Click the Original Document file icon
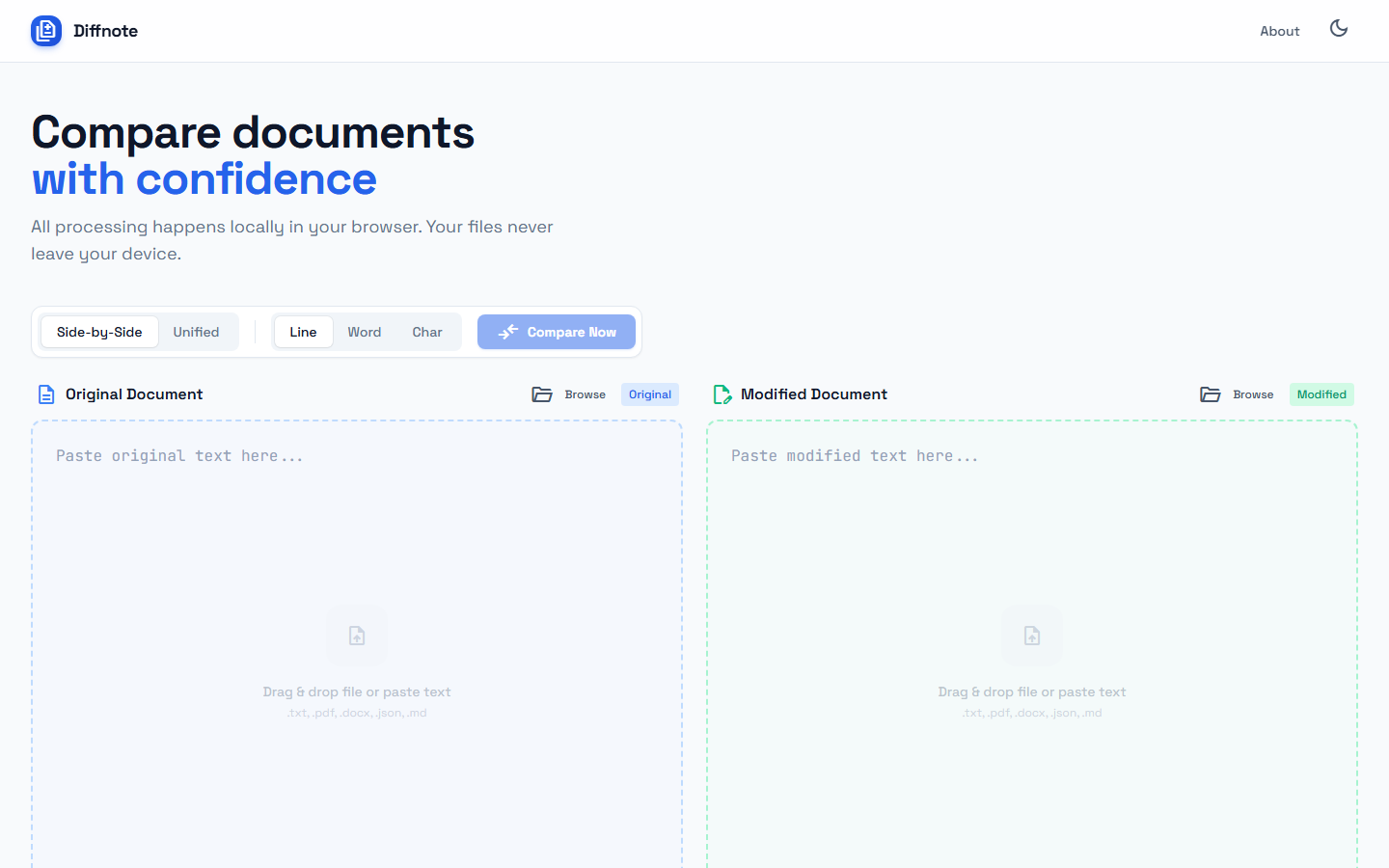The width and height of the screenshot is (1389, 868). 46,394
